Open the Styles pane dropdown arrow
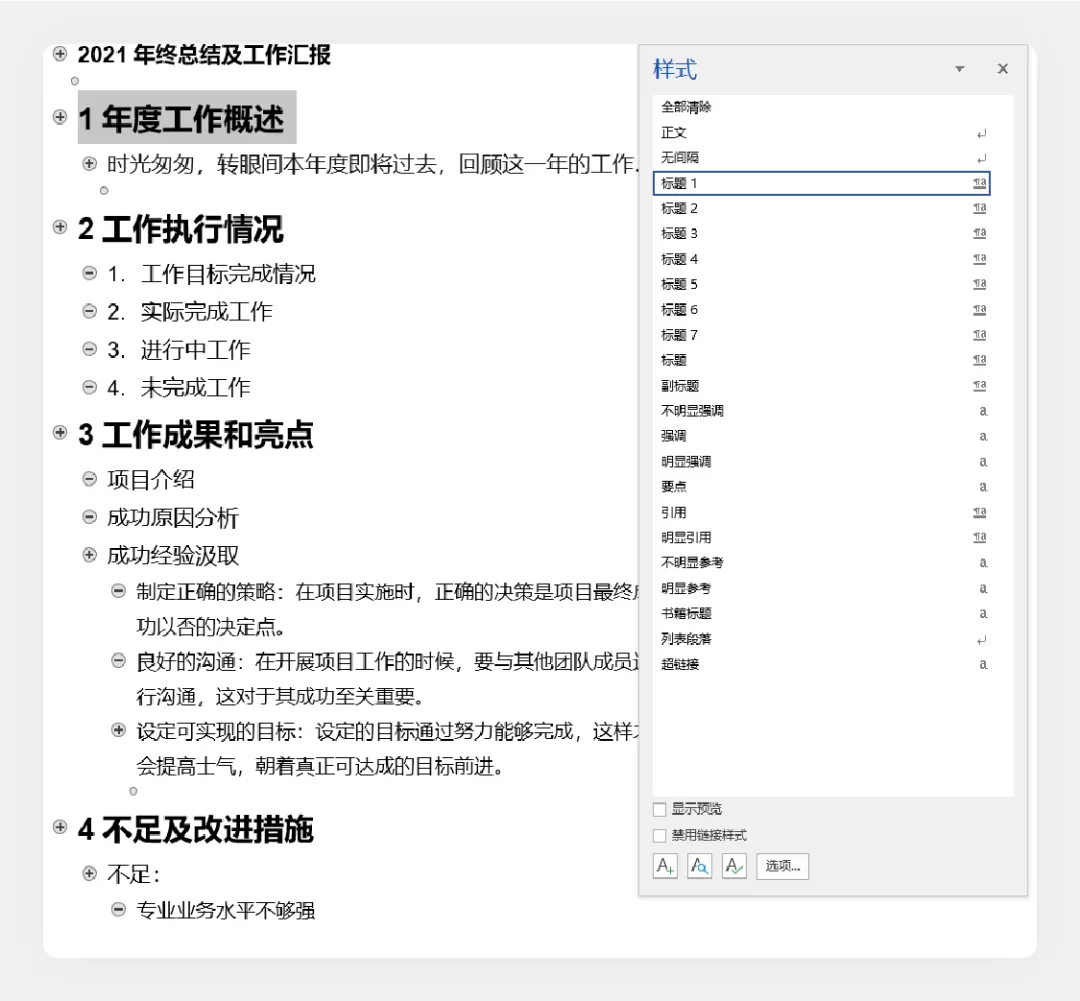 959,68
